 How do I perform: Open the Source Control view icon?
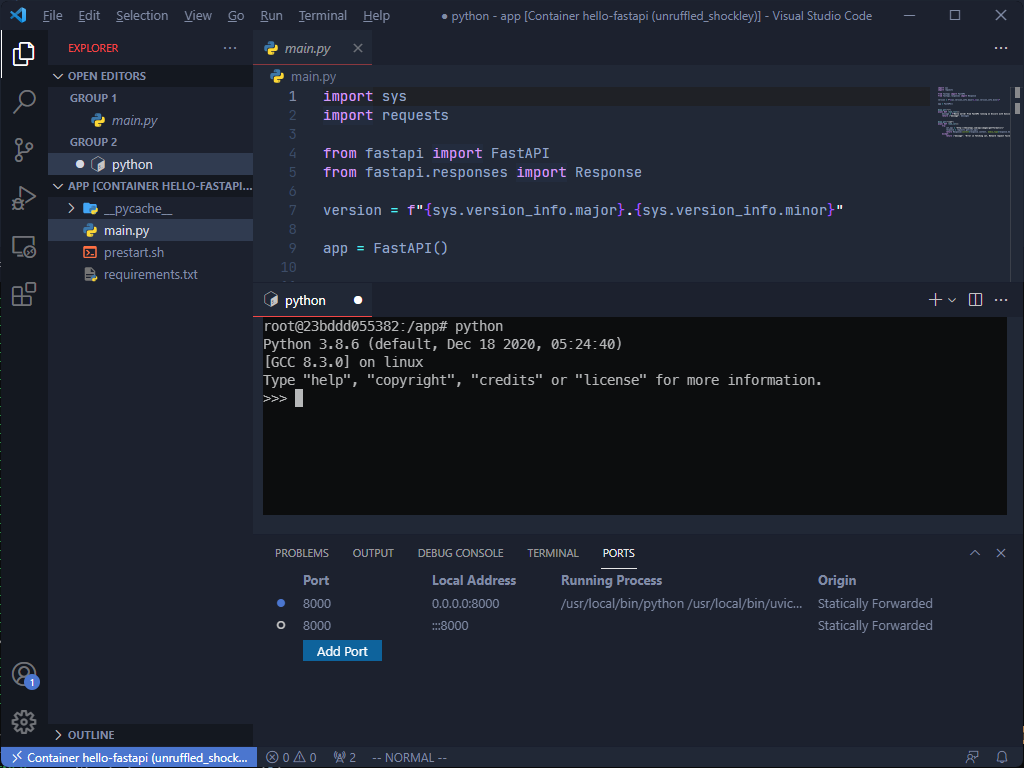(x=24, y=150)
